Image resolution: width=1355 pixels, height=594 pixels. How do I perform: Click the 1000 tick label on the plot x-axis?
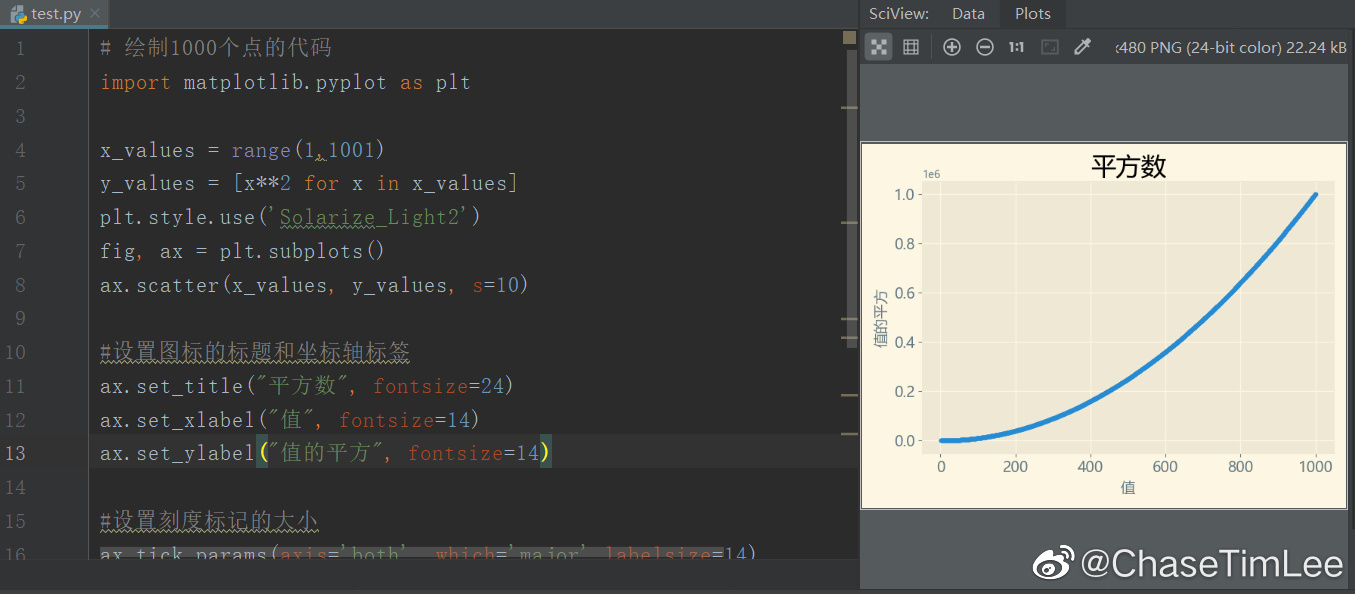point(1316,466)
